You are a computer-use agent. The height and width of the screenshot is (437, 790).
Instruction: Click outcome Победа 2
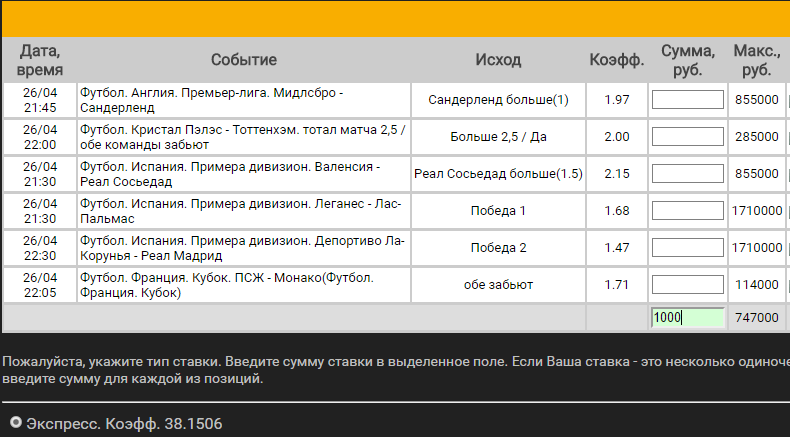point(498,247)
